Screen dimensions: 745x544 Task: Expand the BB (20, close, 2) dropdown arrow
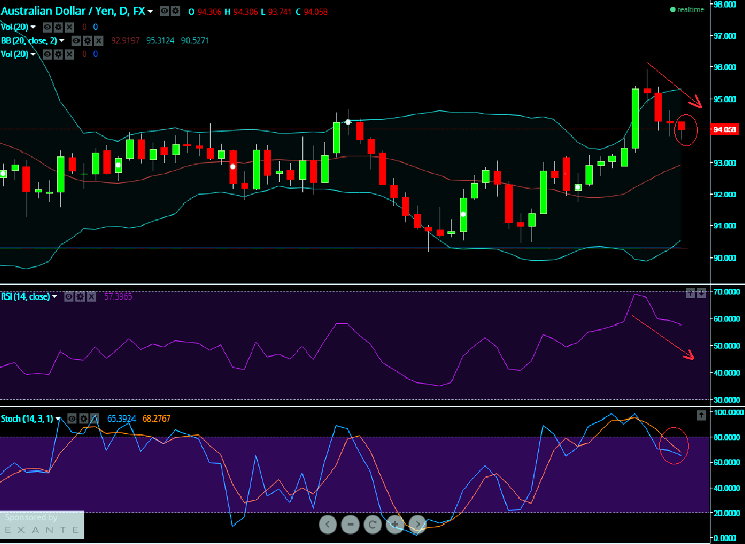(62, 41)
